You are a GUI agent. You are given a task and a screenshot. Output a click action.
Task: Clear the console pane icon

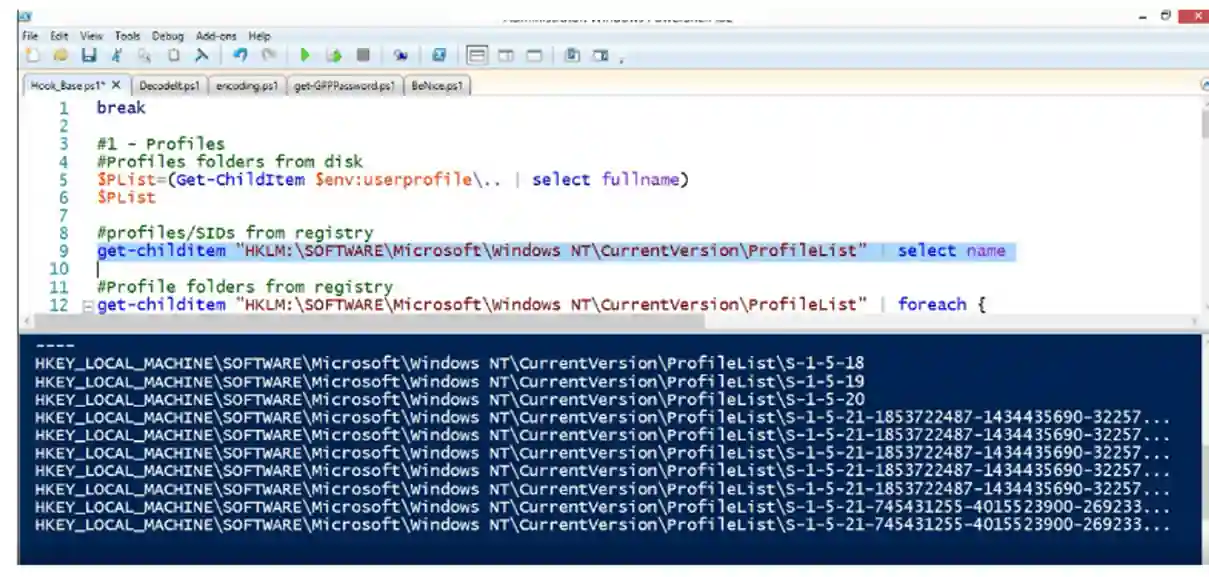tap(201, 56)
